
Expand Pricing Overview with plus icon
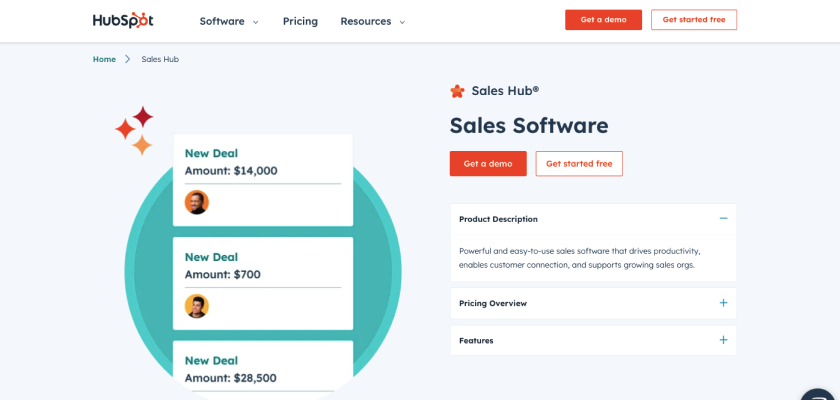coord(723,303)
